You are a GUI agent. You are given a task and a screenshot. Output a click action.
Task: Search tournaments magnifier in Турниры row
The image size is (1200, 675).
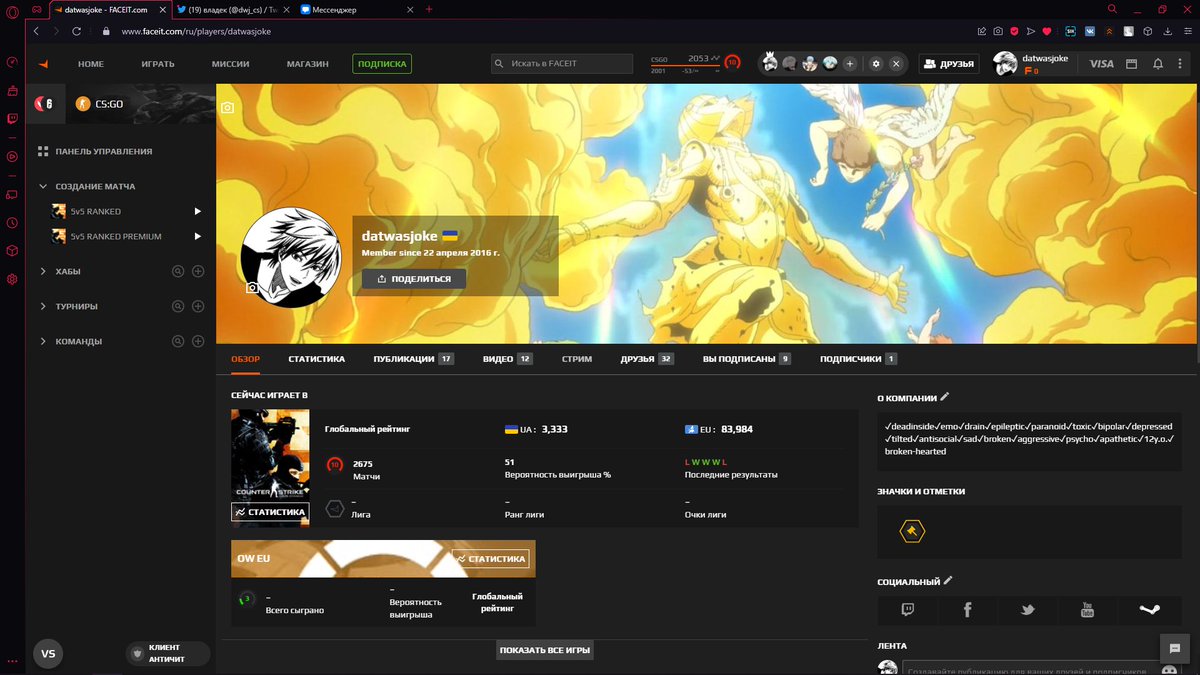click(178, 306)
